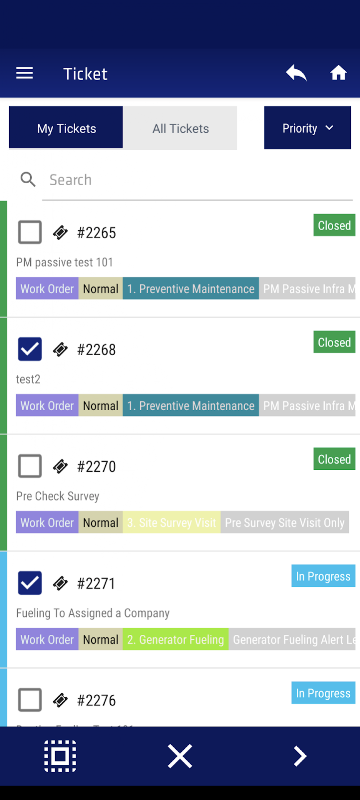Image resolution: width=360 pixels, height=800 pixels.
Task: Uncheck the box for ticket #2268
Action: 30,349
